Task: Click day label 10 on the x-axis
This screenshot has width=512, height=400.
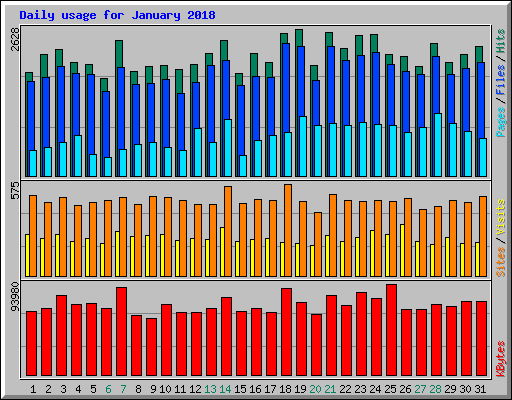Action: pyautogui.click(x=165, y=389)
